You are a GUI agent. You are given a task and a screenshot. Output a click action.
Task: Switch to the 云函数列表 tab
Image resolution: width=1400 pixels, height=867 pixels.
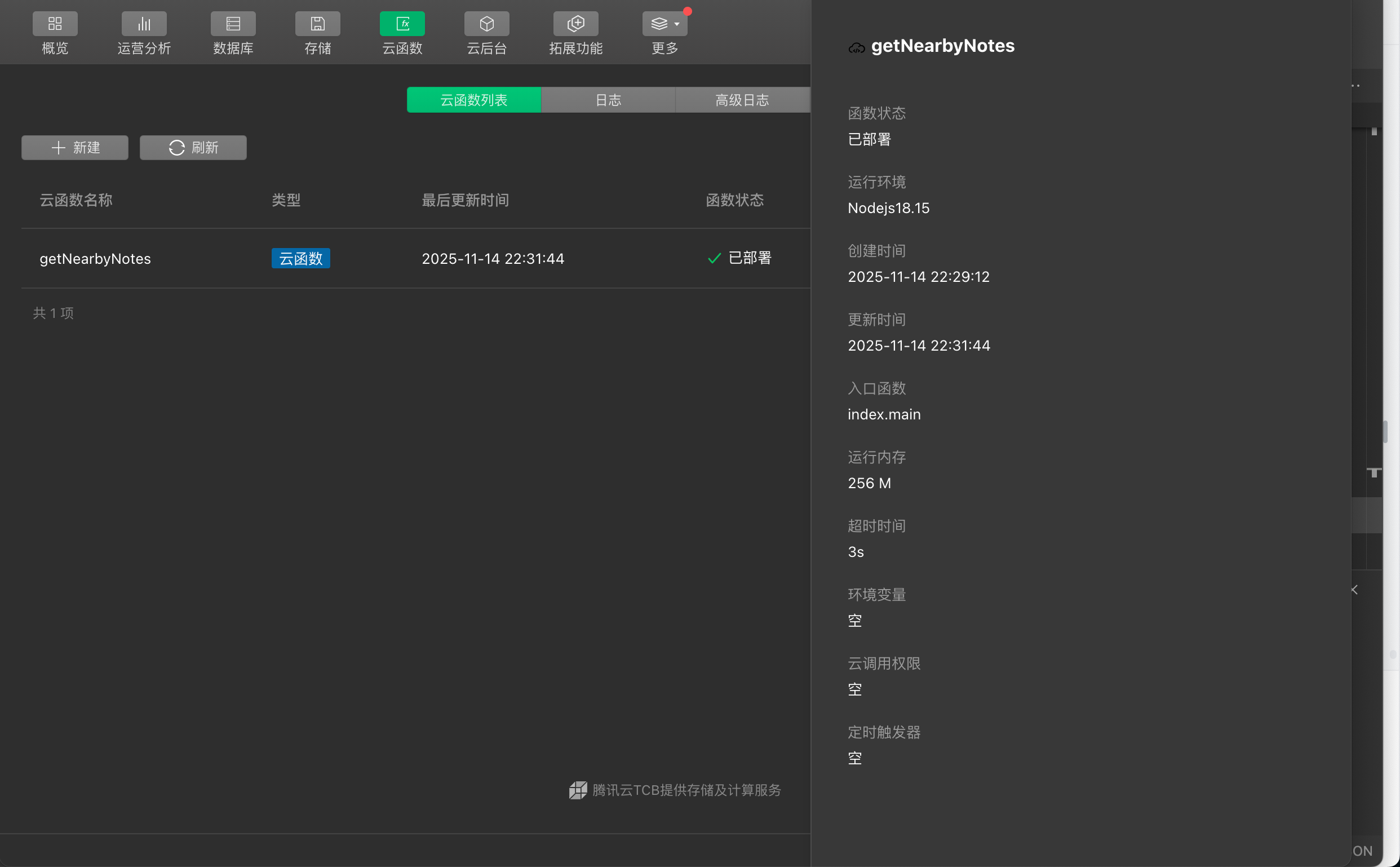coord(473,100)
